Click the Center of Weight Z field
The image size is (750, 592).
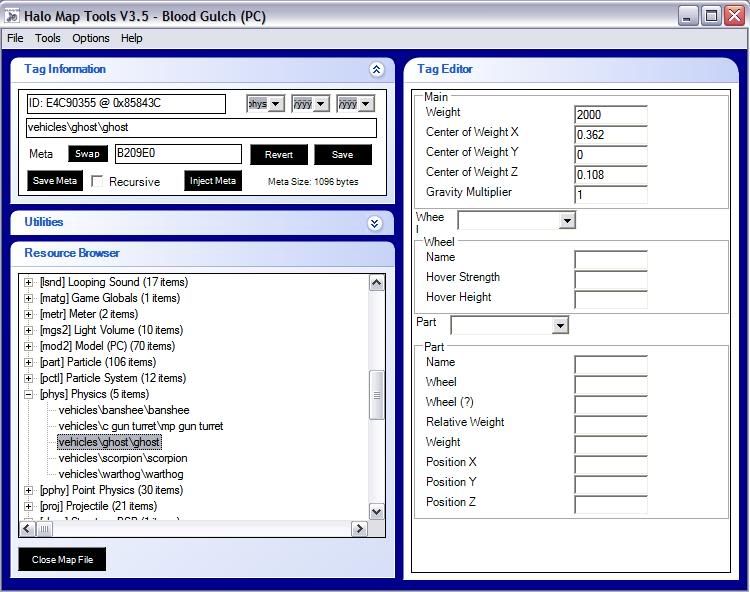point(611,175)
